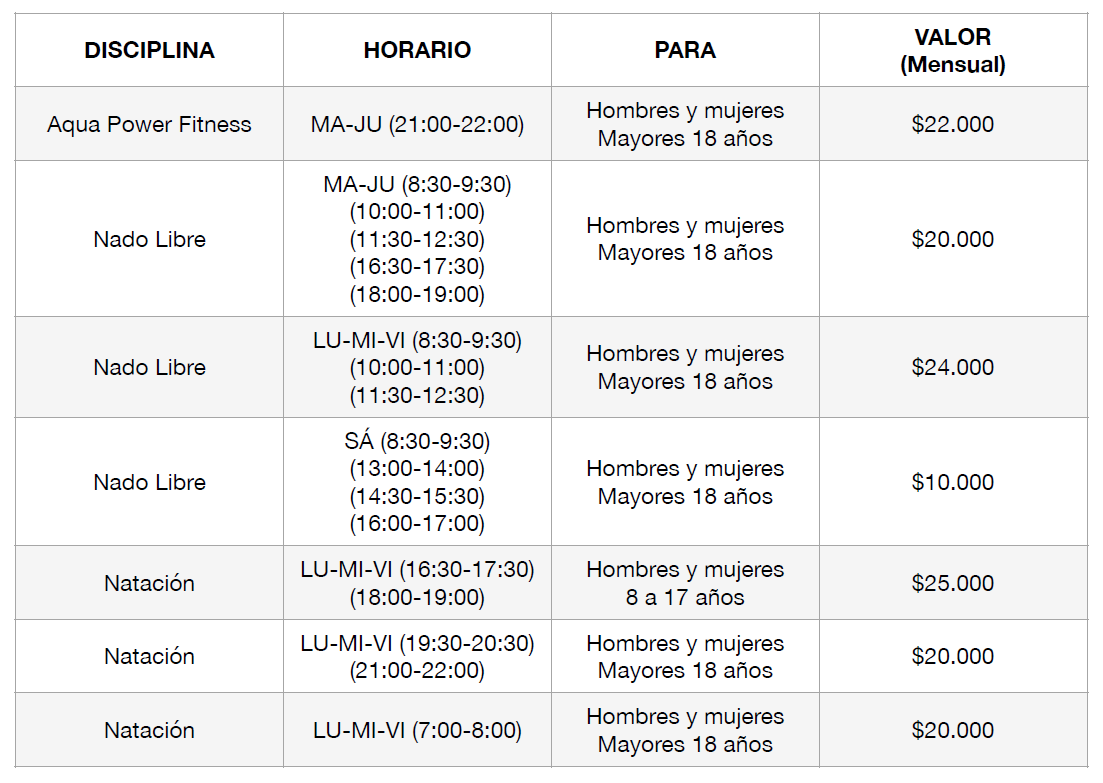Click the HORARIO column header

(417, 51)
